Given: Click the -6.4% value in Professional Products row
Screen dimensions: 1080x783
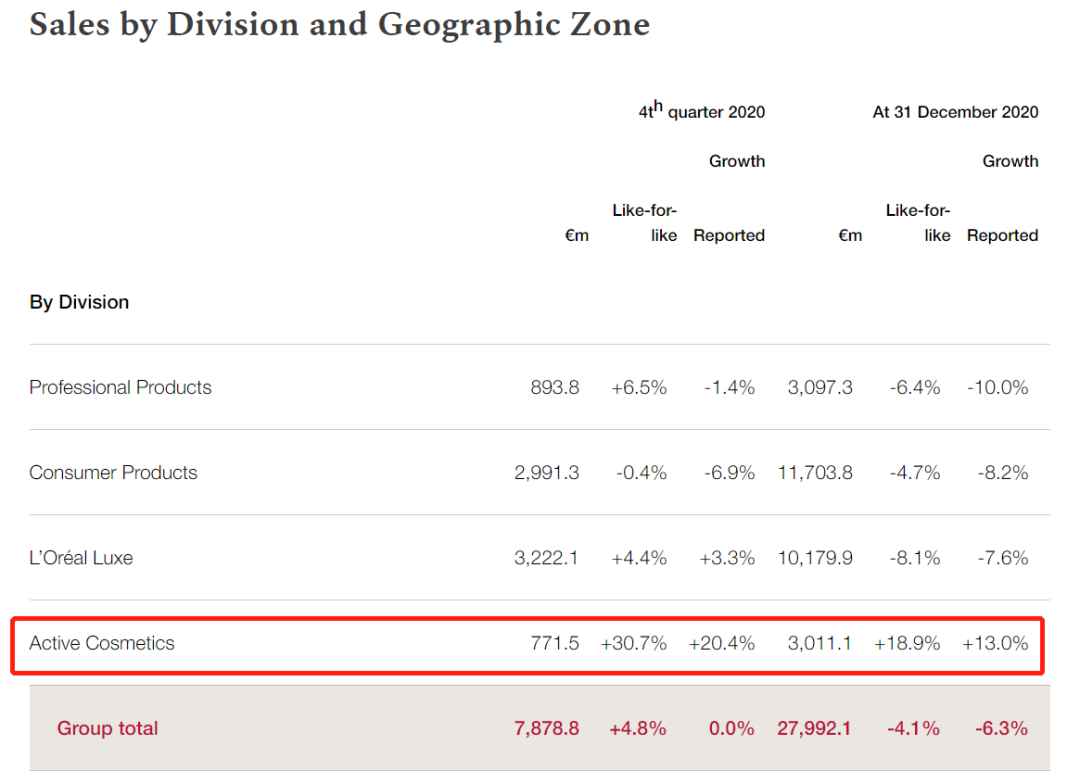Looking at the screenshot, I should point(915,388).
